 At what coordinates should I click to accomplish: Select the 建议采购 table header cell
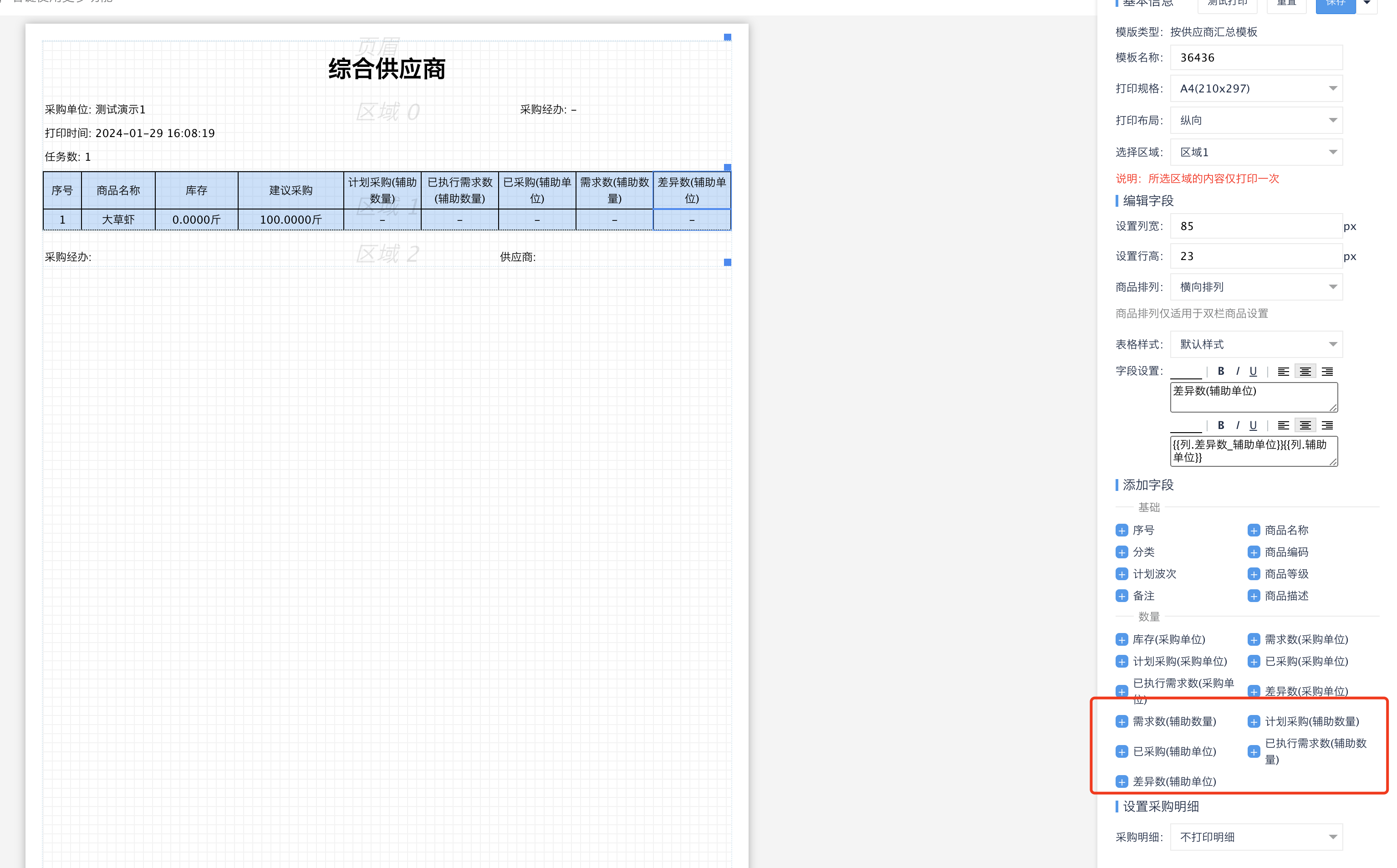(291, 190)
